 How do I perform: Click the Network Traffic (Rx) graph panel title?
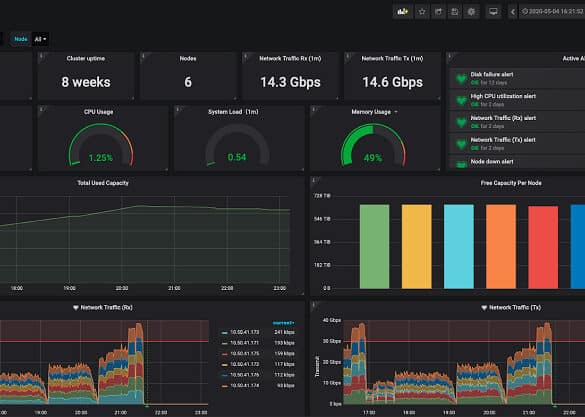pos(107,308)
